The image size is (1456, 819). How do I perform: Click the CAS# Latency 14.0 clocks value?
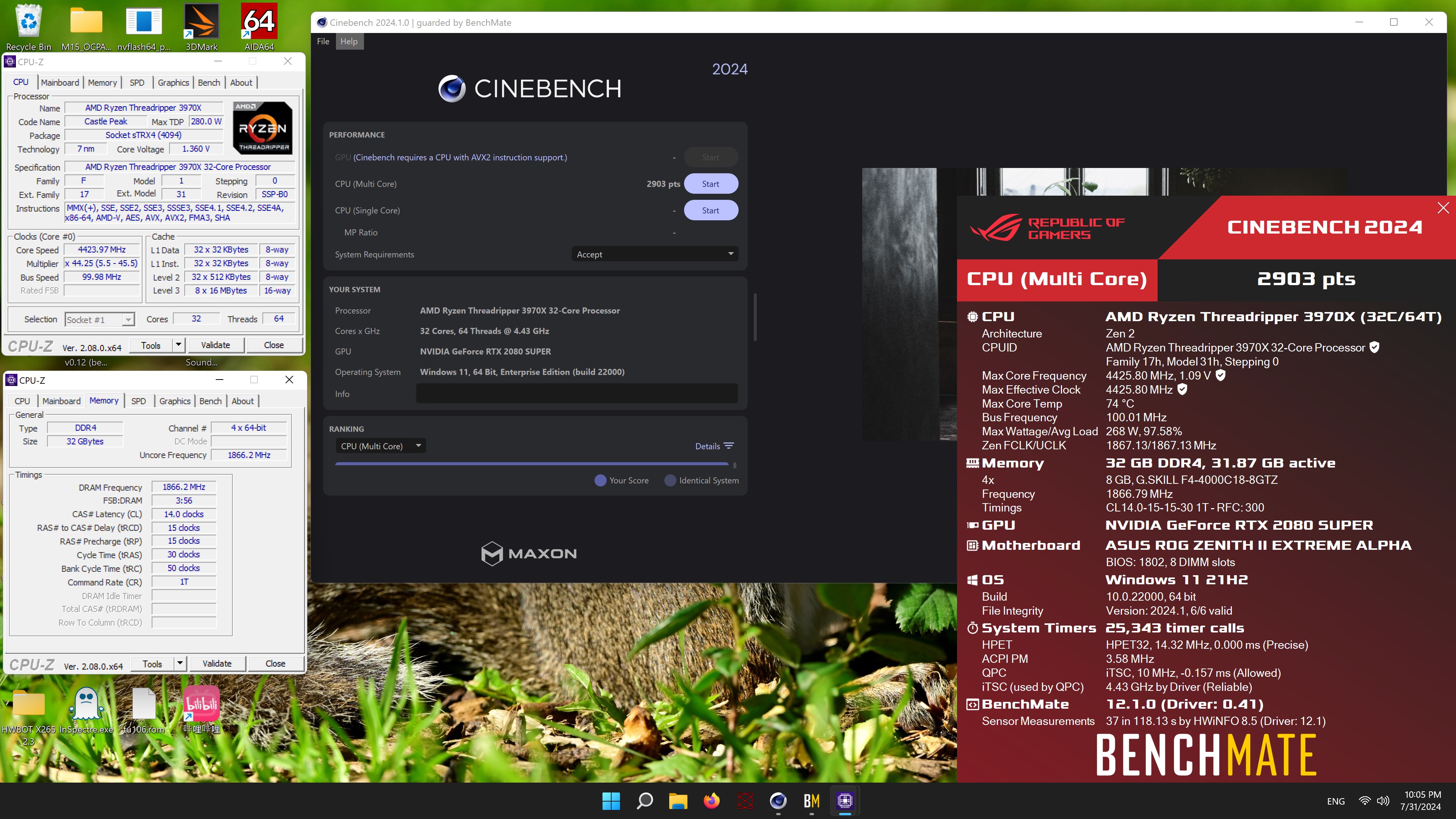(x=184, y=514)
